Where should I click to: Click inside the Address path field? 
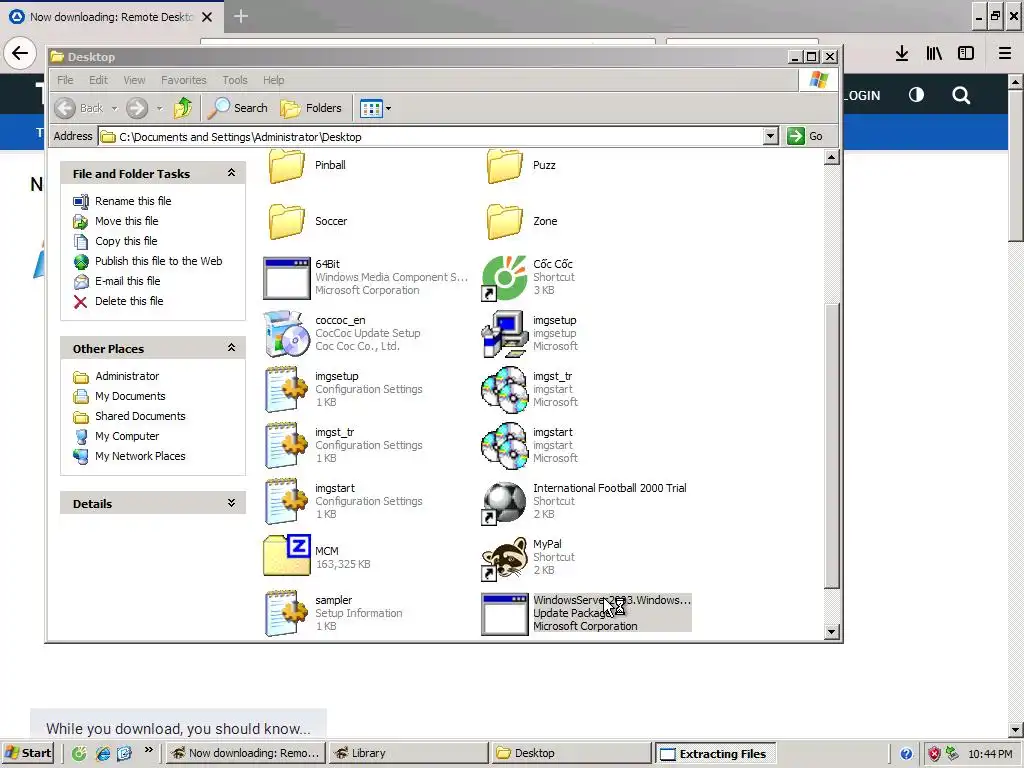pyautogui.click(x=431, y=136)
